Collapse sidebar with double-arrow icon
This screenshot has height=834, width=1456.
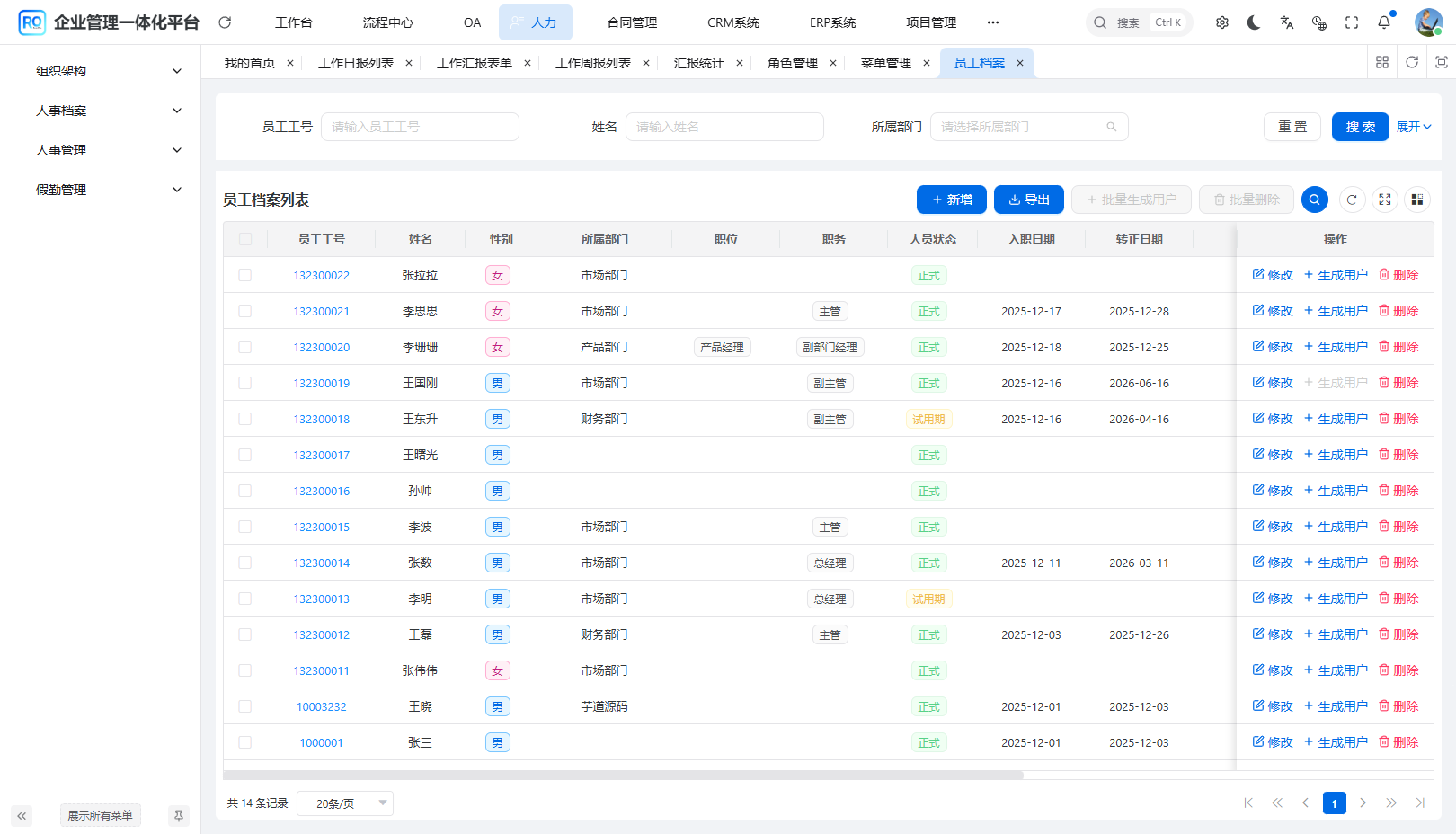point(22,816)
